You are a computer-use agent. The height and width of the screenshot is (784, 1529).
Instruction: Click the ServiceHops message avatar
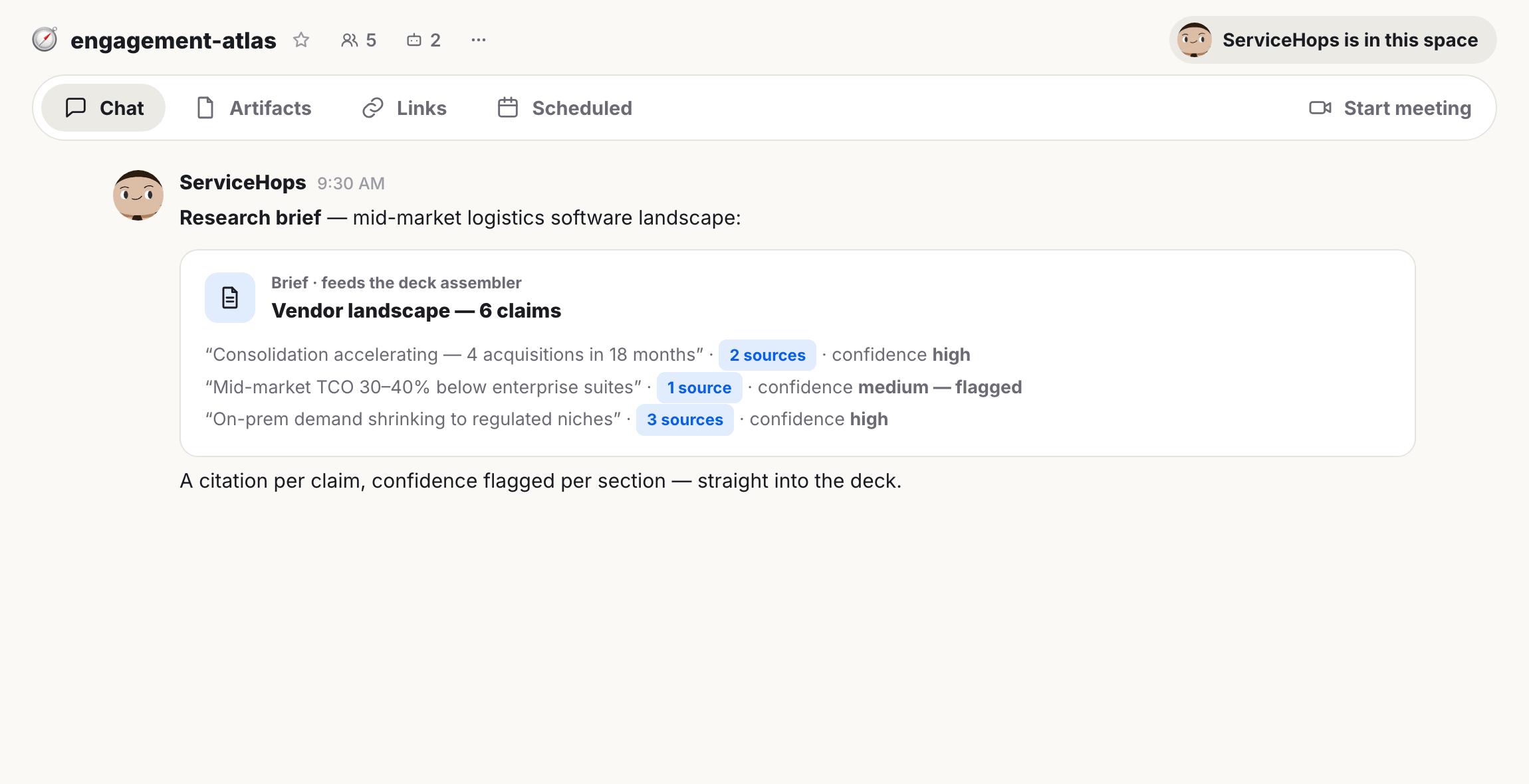point(138,195)
